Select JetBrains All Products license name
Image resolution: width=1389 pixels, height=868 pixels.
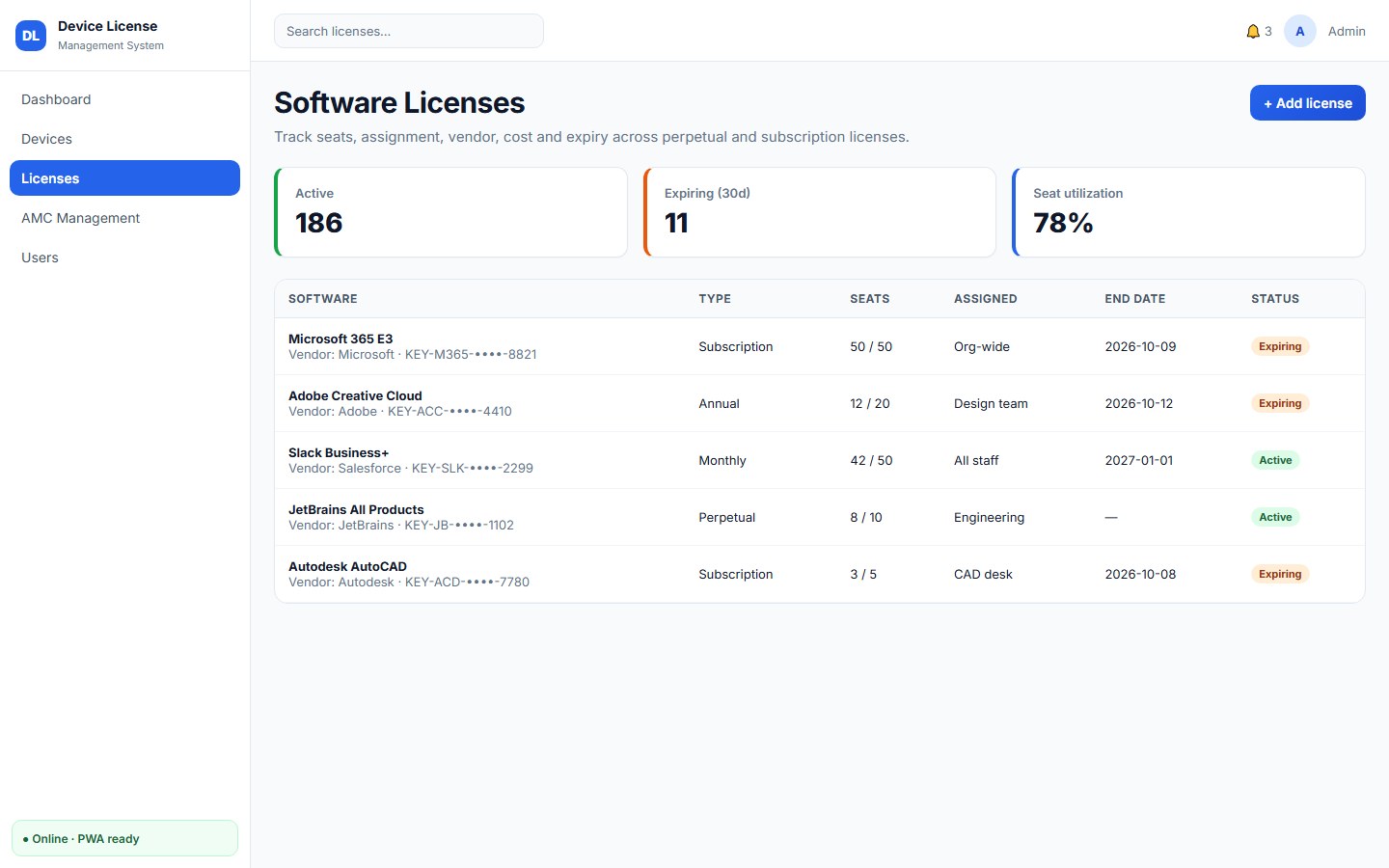[x=356, y=509]
